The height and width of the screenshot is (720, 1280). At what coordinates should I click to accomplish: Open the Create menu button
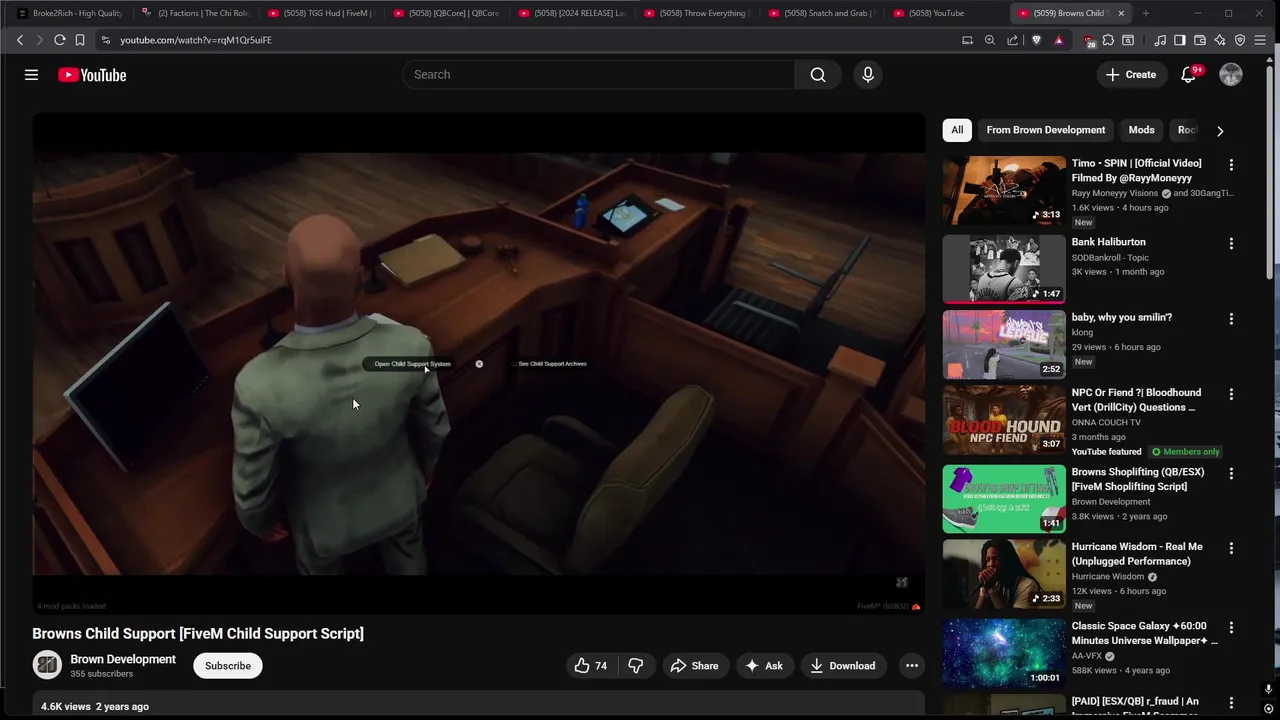pyautogui.click(x=1131, y=75)
